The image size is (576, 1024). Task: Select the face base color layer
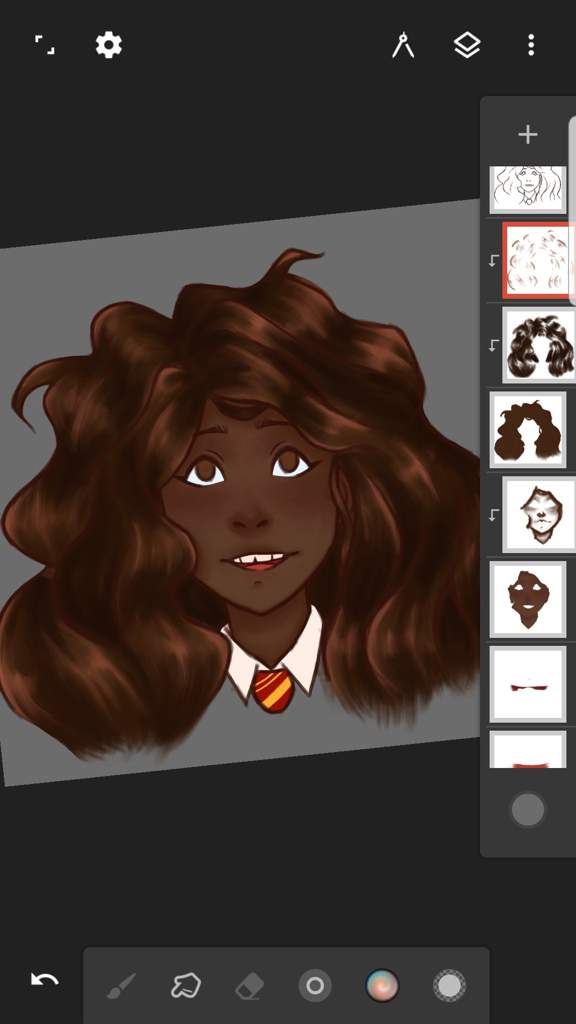coord(528,600)
